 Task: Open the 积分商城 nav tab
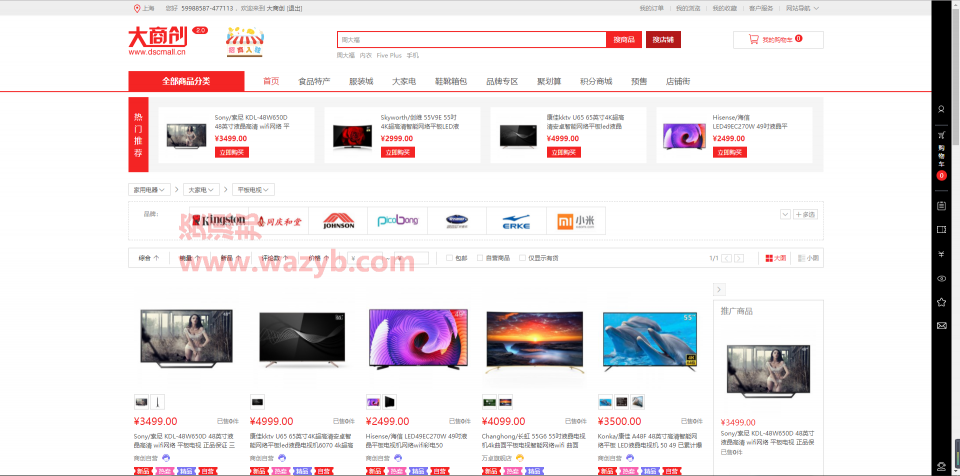[x=596, y=81]
